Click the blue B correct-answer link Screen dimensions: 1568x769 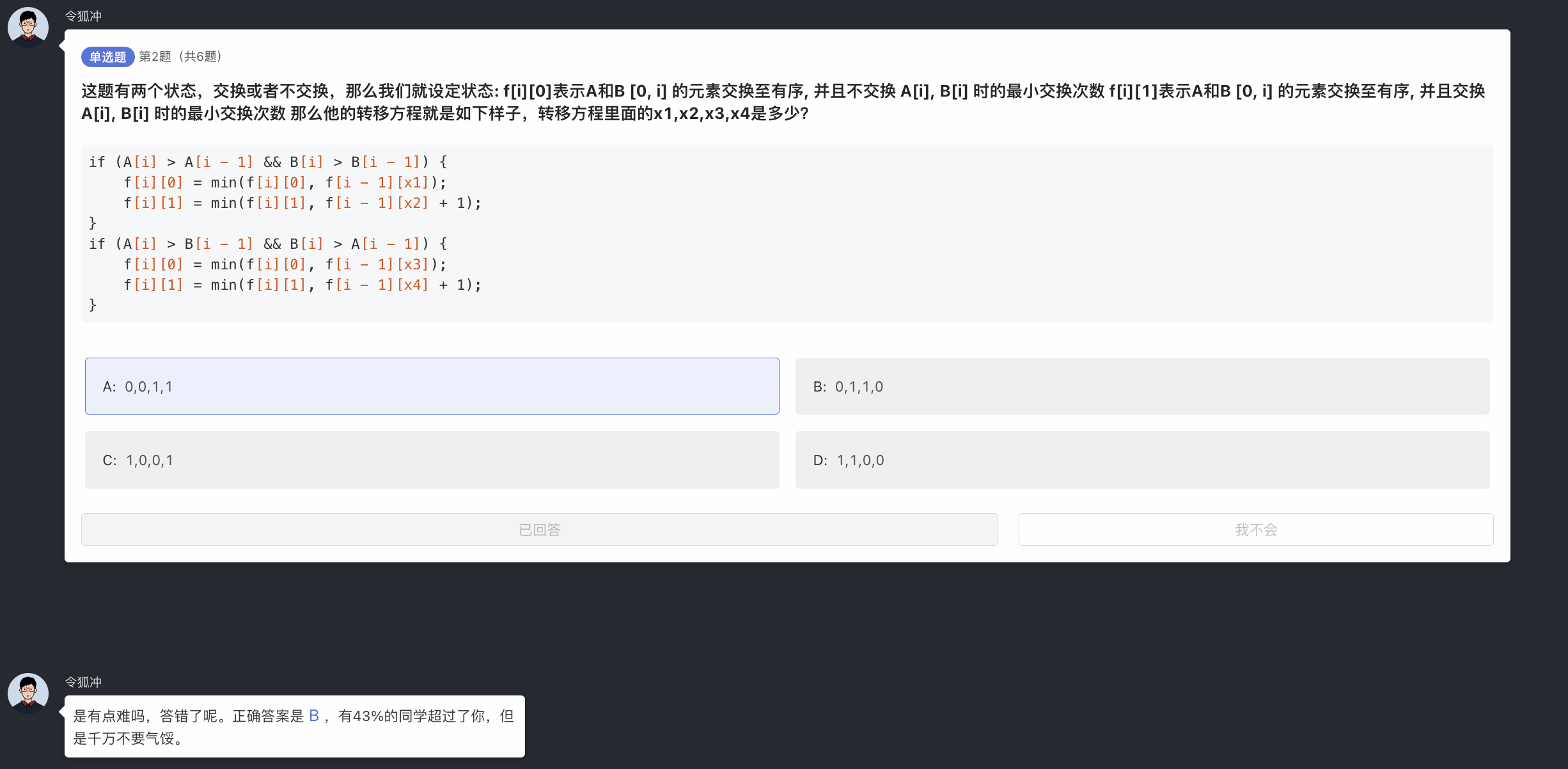(x=314, y=716)
